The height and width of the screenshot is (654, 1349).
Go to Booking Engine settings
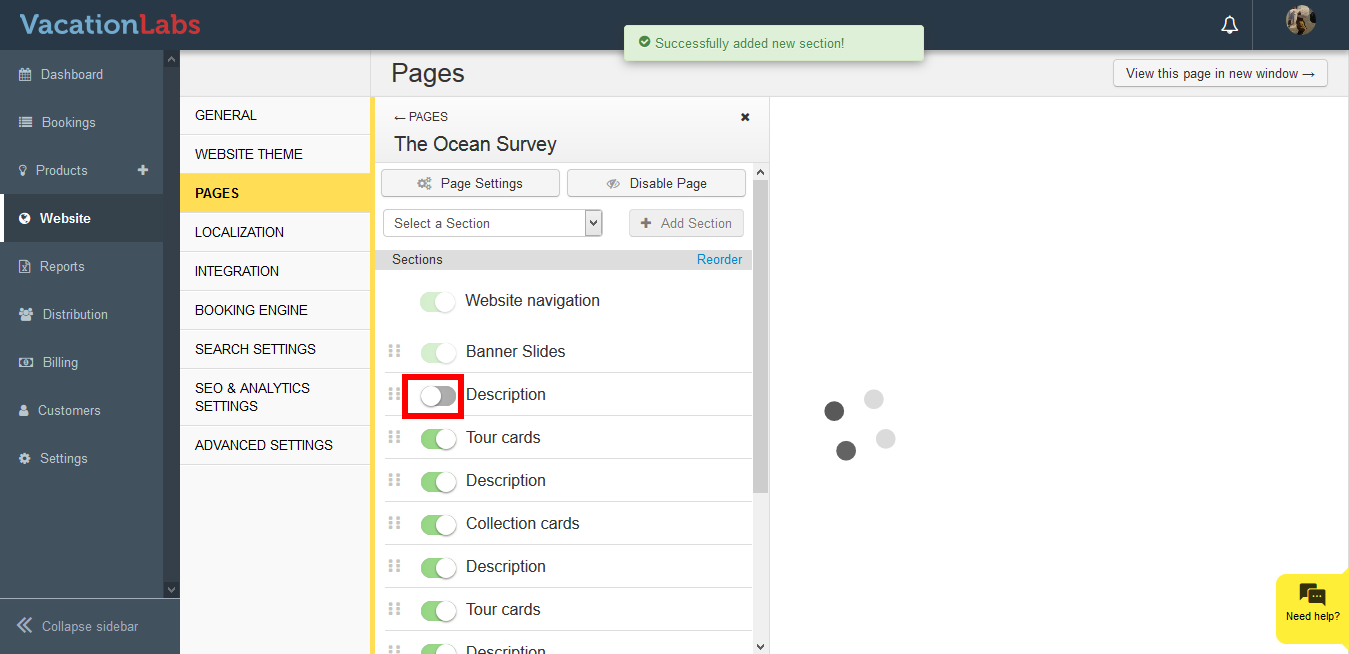tap(251, 310)
